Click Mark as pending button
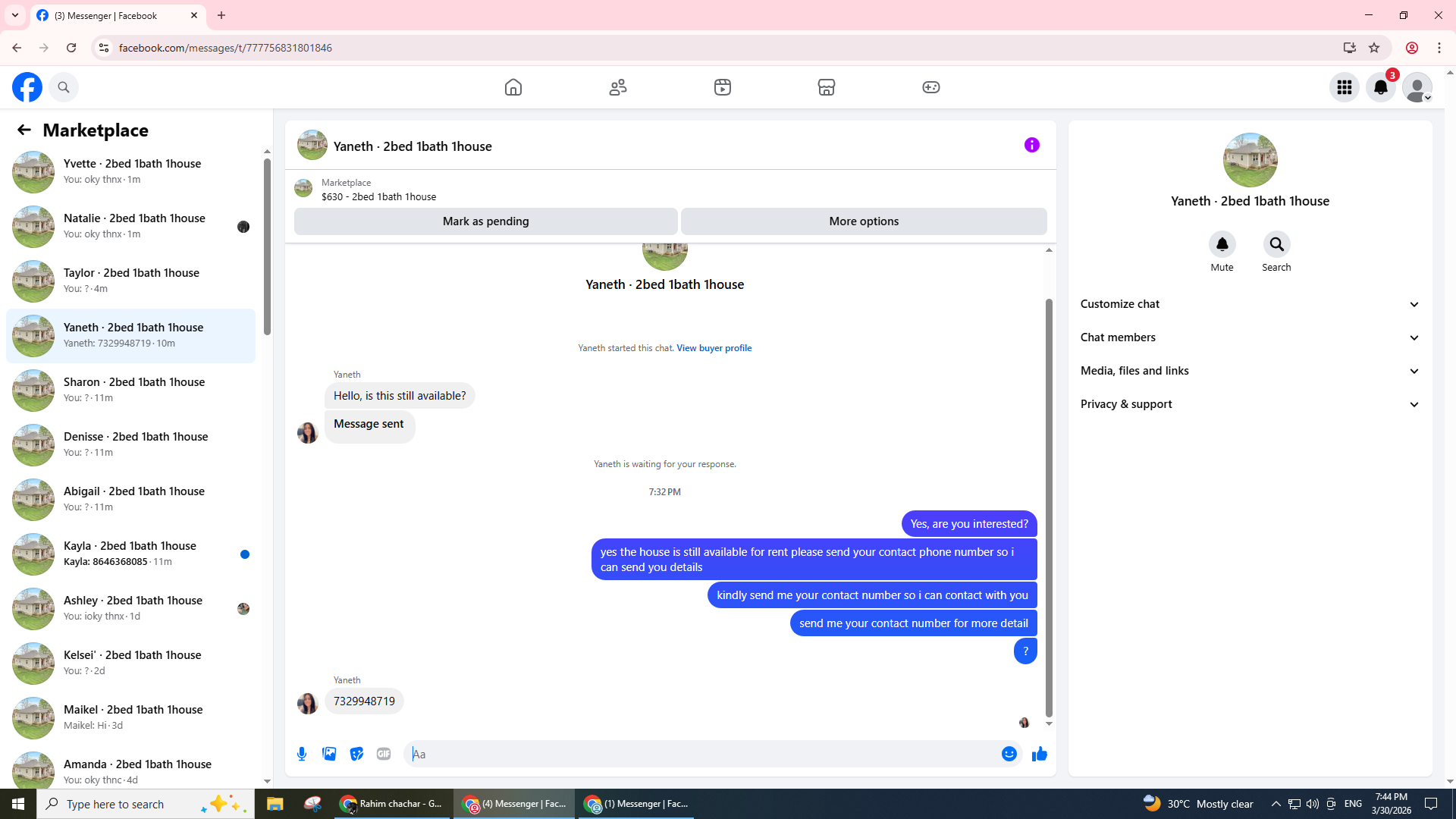Image resolution: width=1456 pixels, height=819 pixels. click(485, 221)
